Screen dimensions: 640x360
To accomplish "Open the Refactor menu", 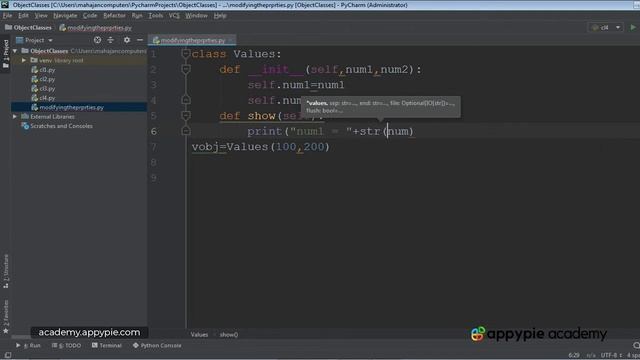I will (x=114, y=16).
